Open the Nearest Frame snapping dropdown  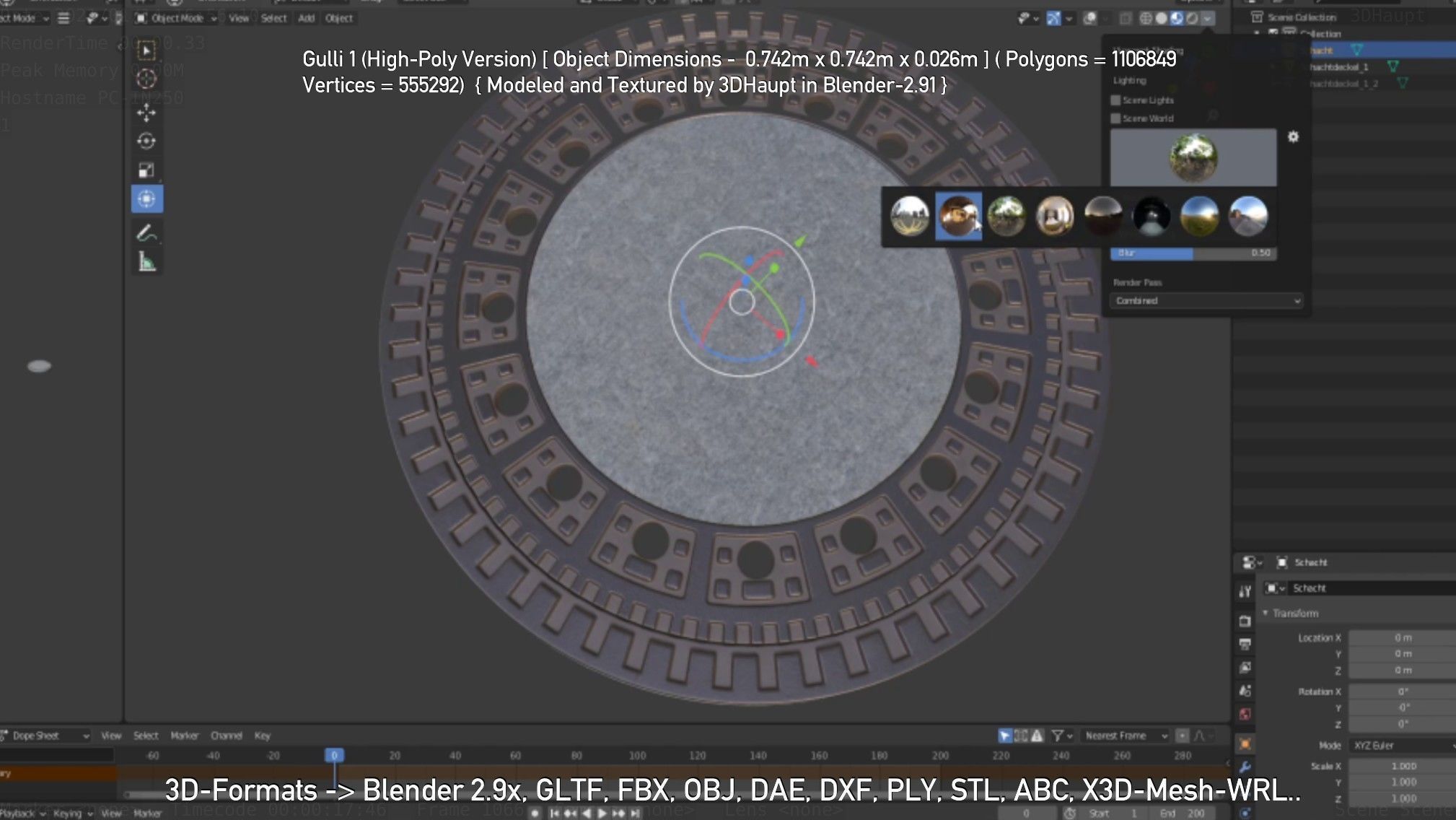pyautogui.click(x=1126, y=736)
